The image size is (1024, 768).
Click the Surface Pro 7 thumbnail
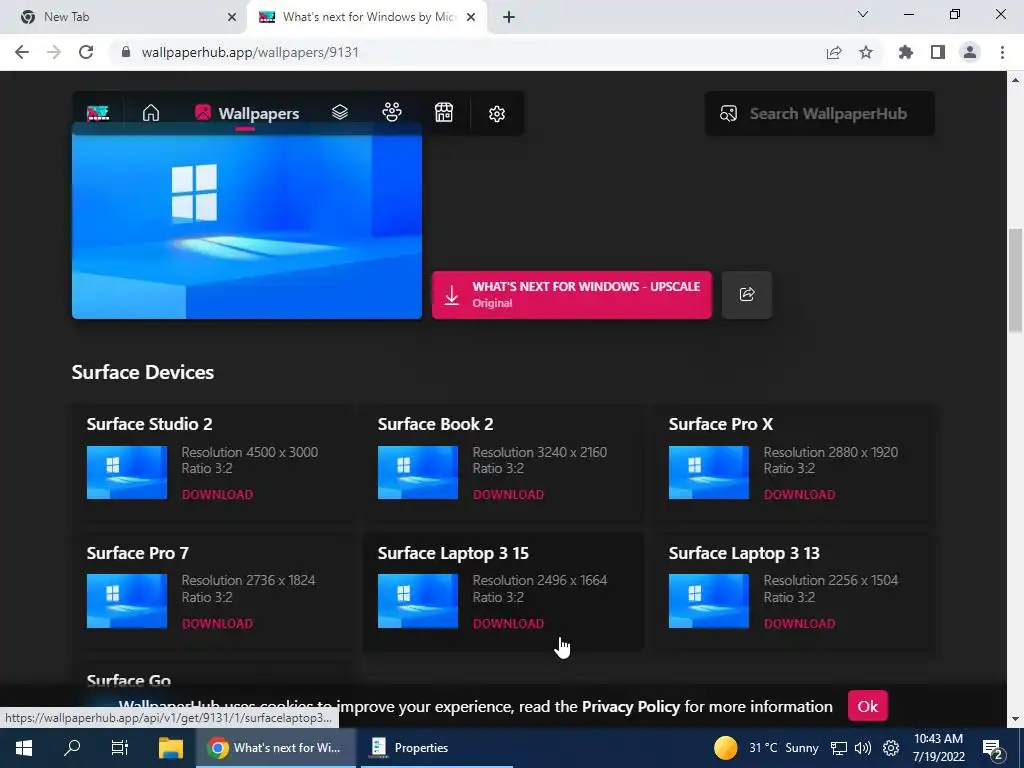(127, 601)
